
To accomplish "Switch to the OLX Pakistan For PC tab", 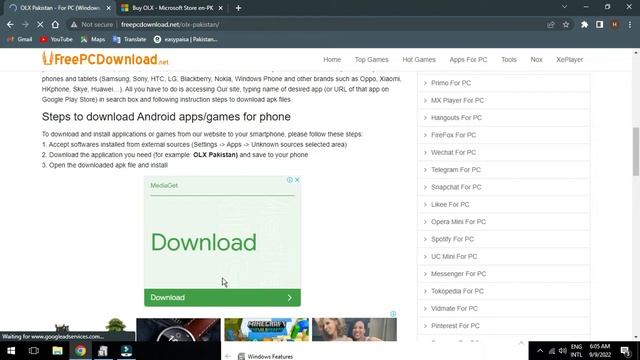I will 60,8.
